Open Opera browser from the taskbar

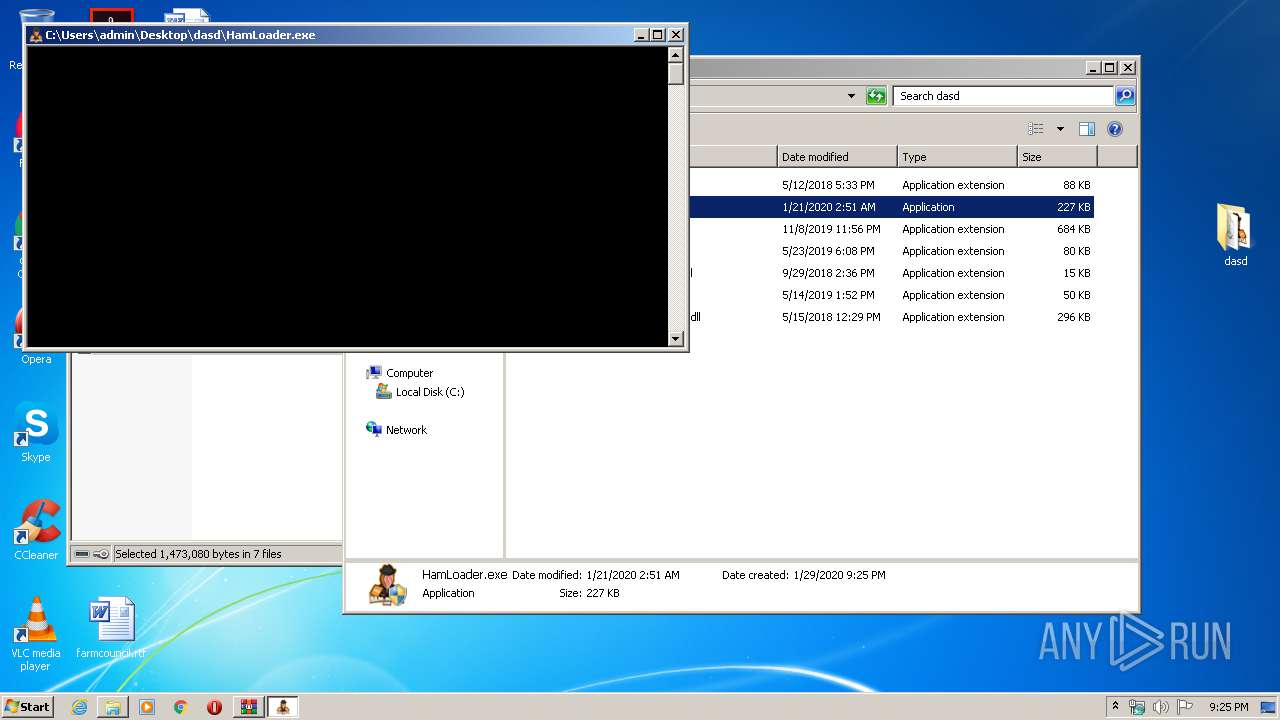coord(215,707)
